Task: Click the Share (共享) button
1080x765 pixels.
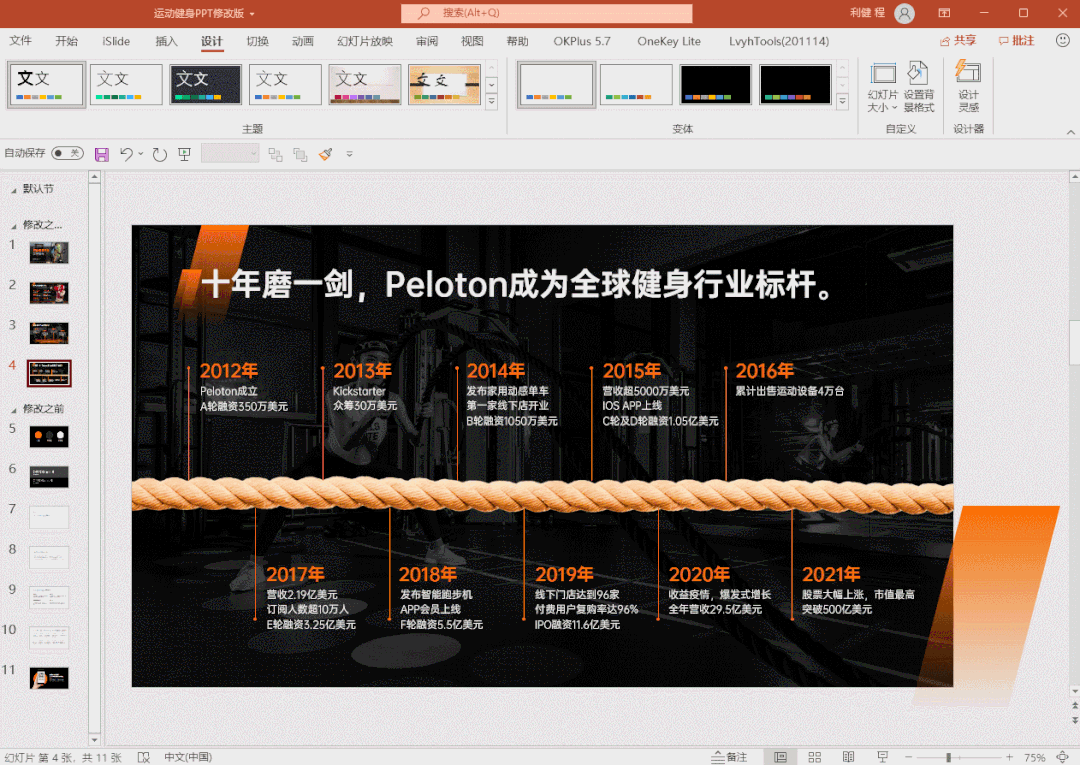Action: (958, 41)
